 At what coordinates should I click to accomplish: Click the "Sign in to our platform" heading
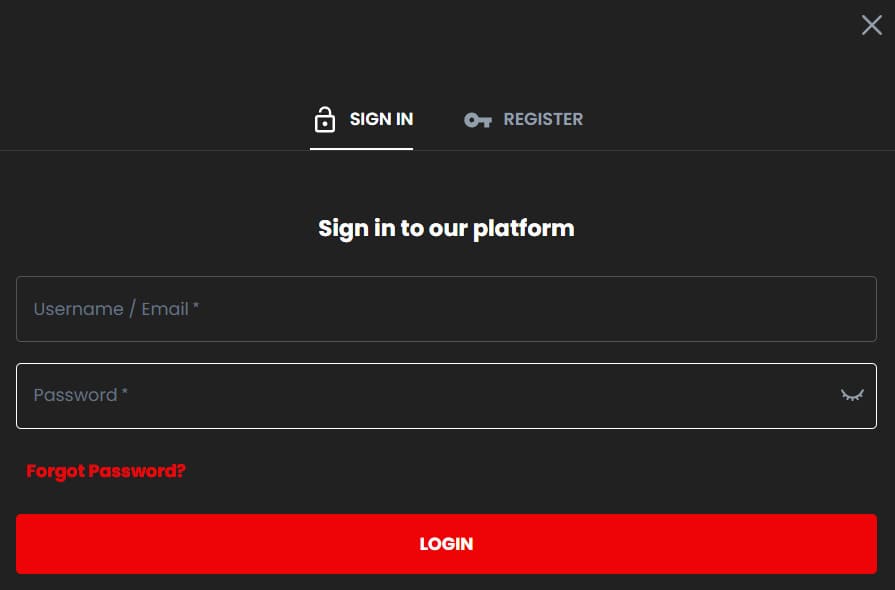click(446, 228)
